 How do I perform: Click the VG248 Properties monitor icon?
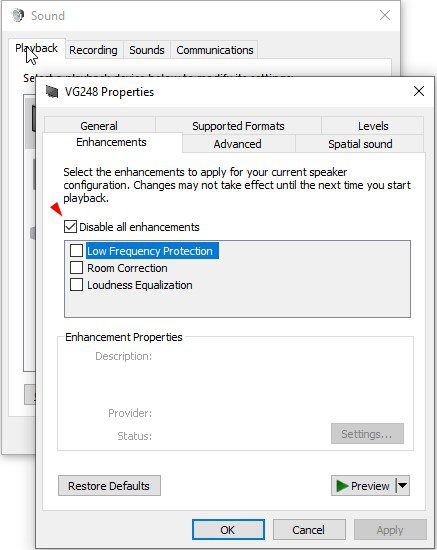click(x=52, y=92)
